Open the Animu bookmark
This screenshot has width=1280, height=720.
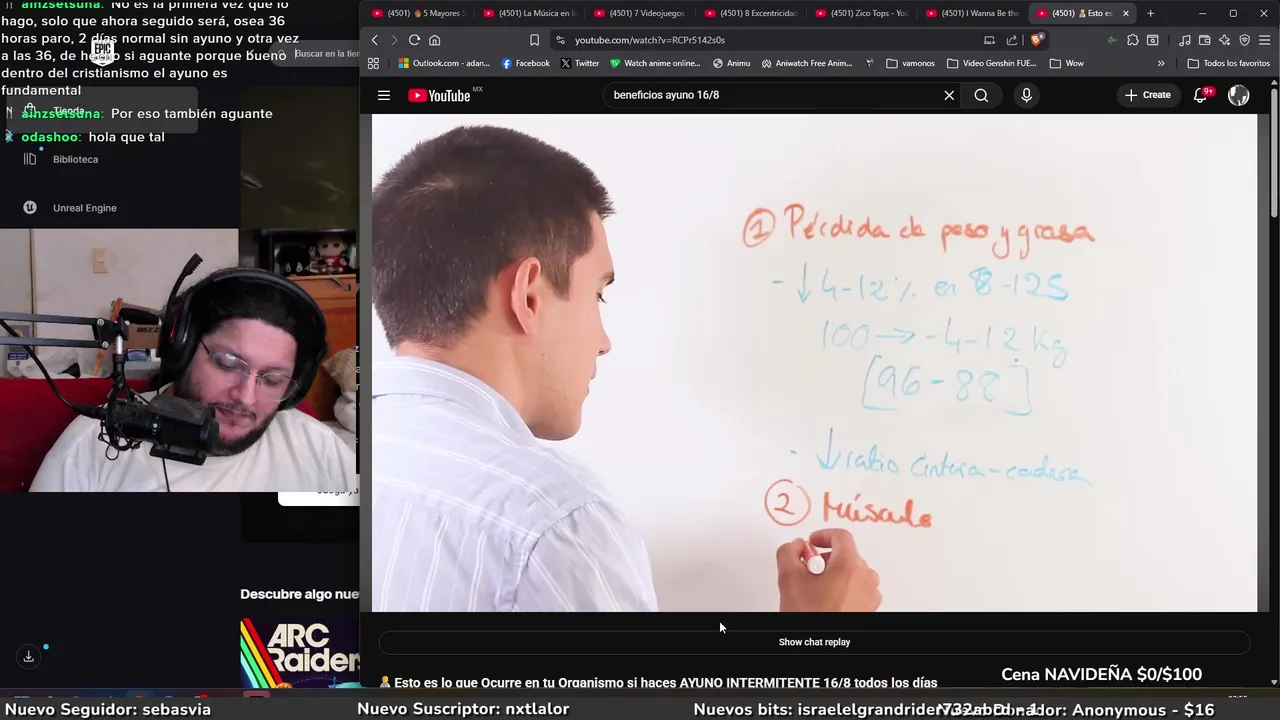[x=731, y=63]
